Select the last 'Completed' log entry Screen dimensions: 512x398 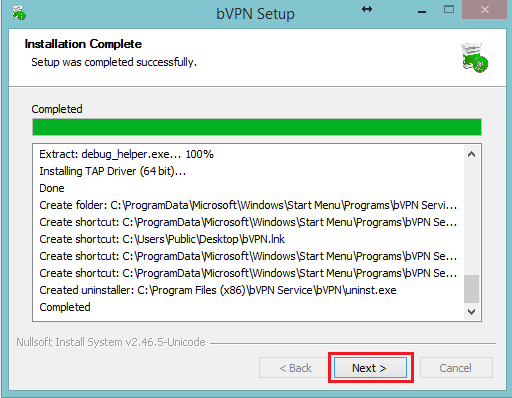(x=65, y=307)
